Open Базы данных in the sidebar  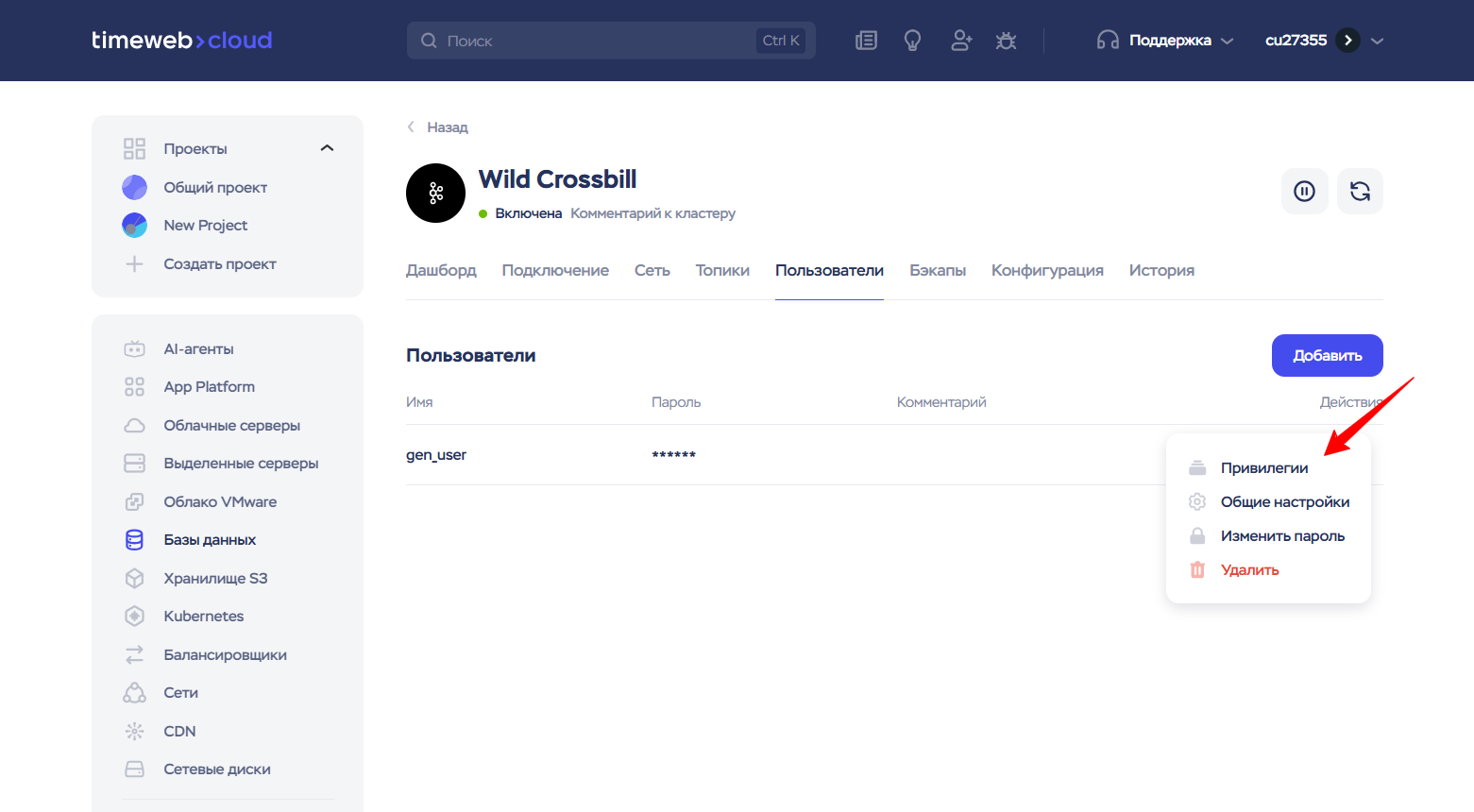click(210, 540)
